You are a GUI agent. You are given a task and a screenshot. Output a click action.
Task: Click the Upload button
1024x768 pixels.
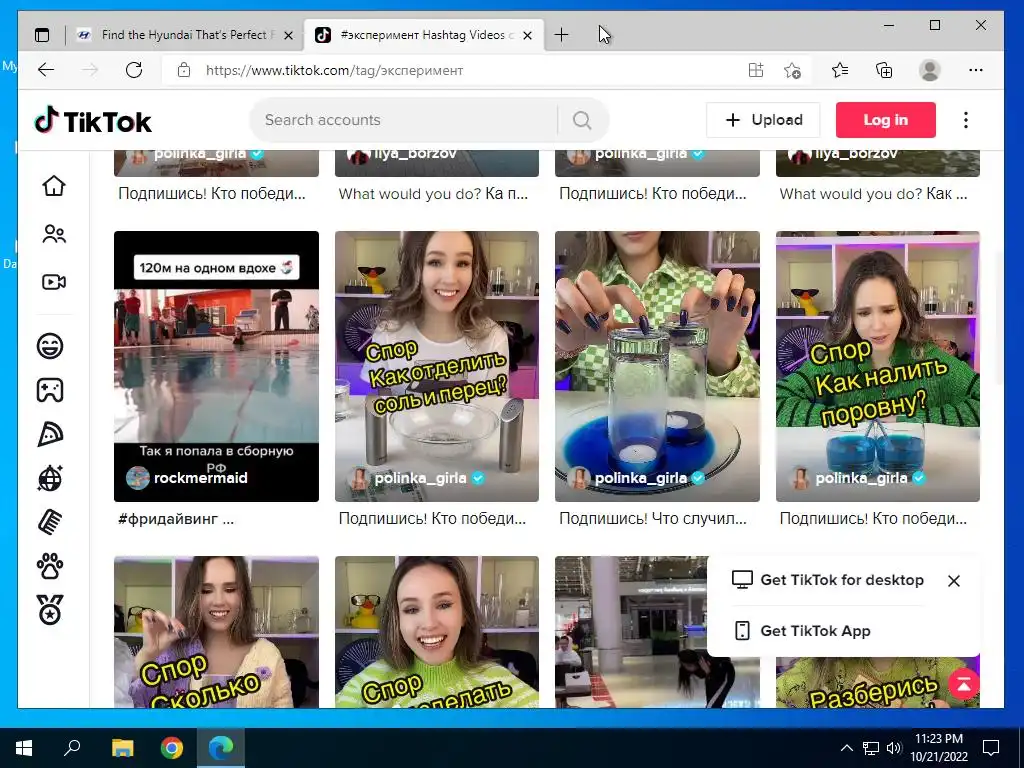(763, 120)
